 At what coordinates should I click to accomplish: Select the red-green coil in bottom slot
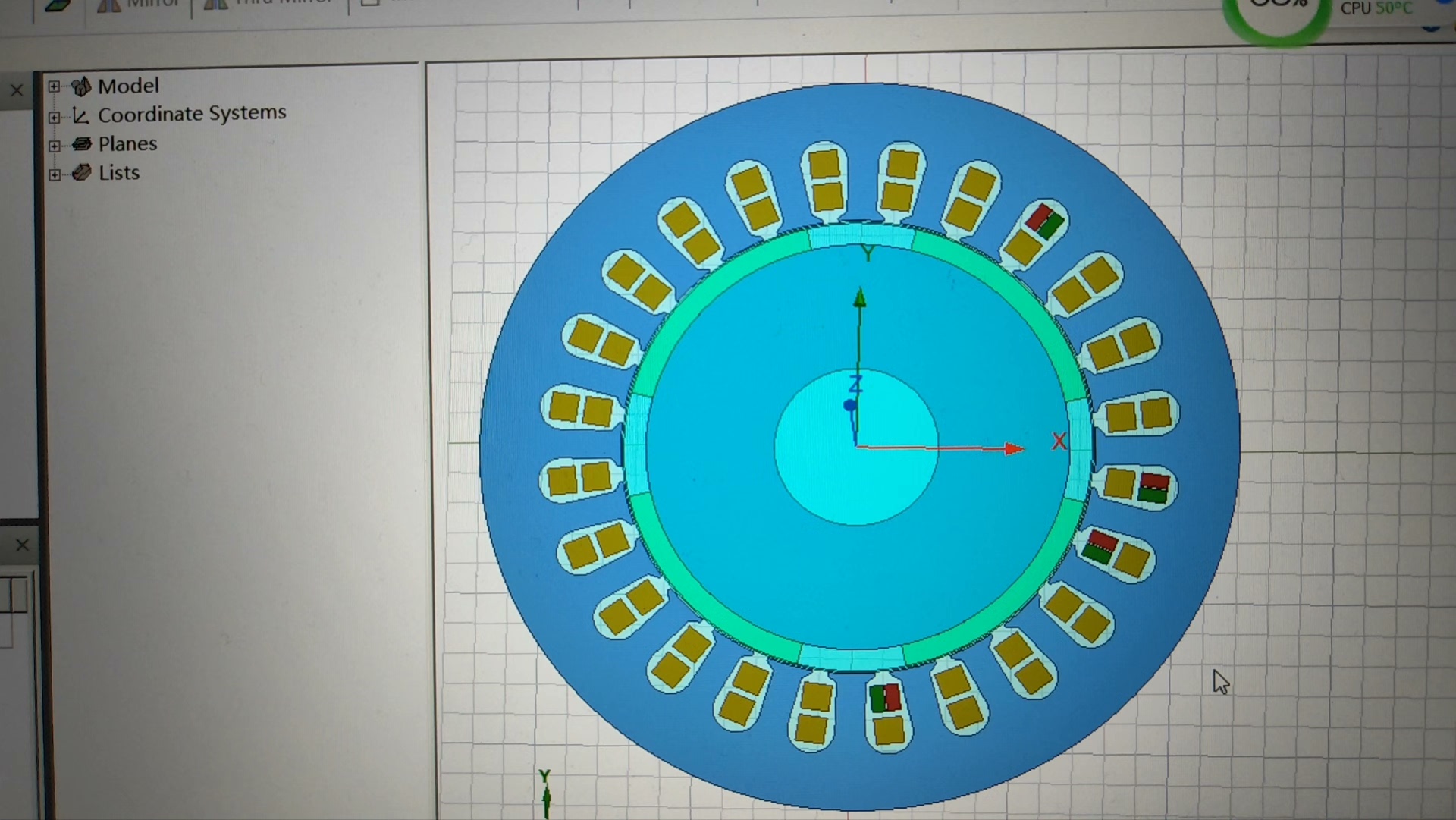(885, 698)
